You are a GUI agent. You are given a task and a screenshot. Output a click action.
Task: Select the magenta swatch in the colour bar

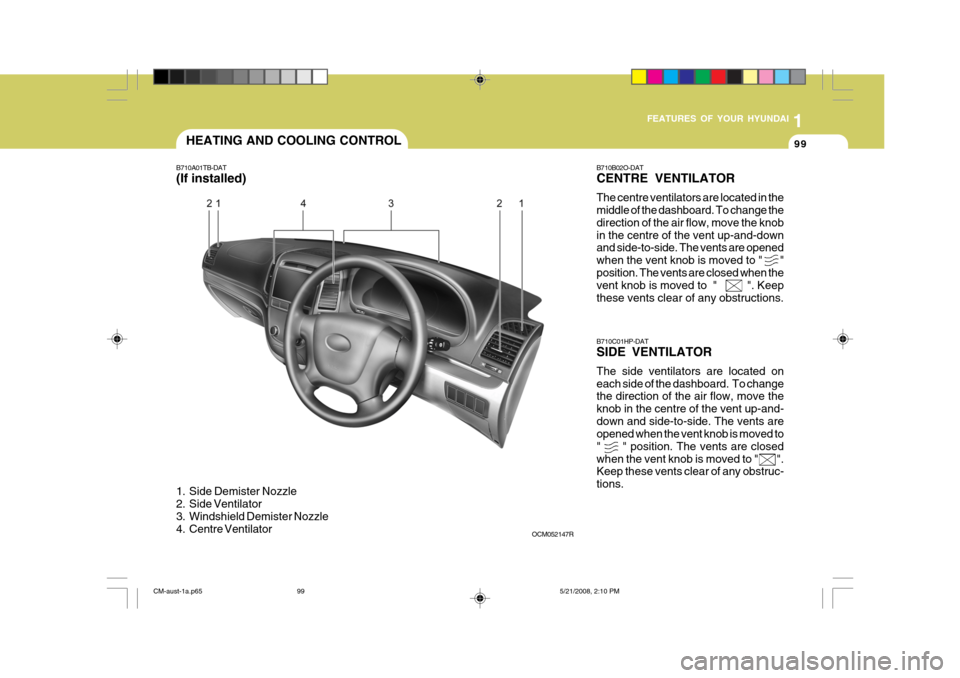(x=655, y=77)
